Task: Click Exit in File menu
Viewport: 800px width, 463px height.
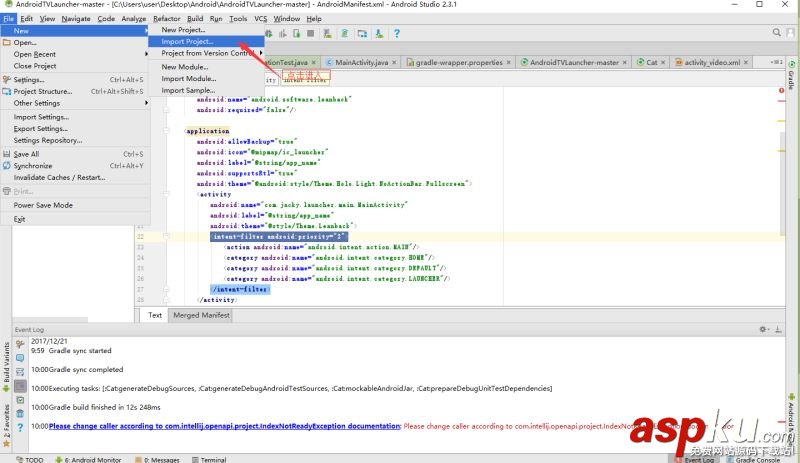Action: coord(75,219)
